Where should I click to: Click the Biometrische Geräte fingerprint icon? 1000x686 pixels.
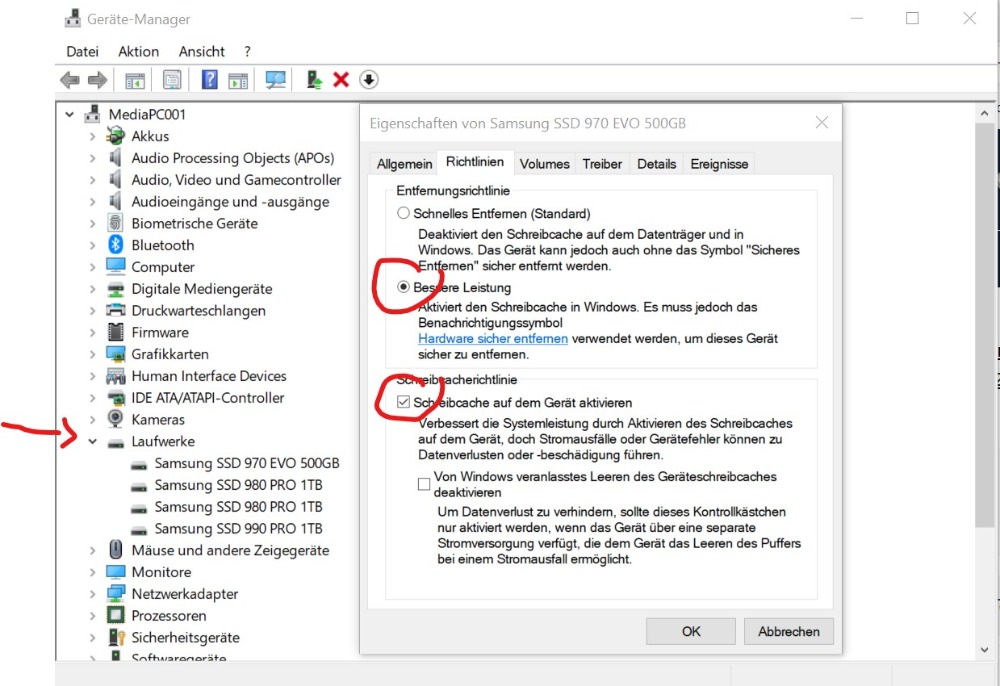(x=115, y=223)
